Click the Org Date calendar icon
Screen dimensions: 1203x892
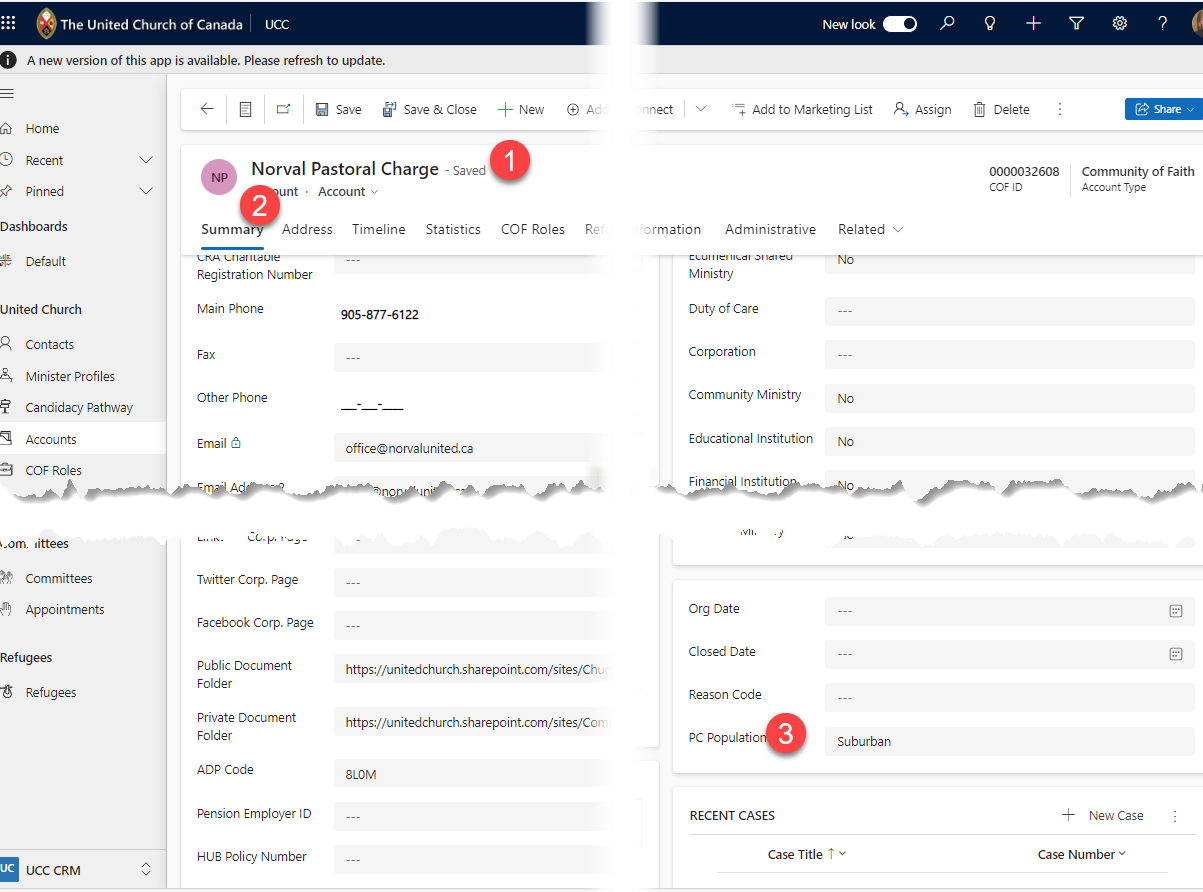[x=1176, y=610]
